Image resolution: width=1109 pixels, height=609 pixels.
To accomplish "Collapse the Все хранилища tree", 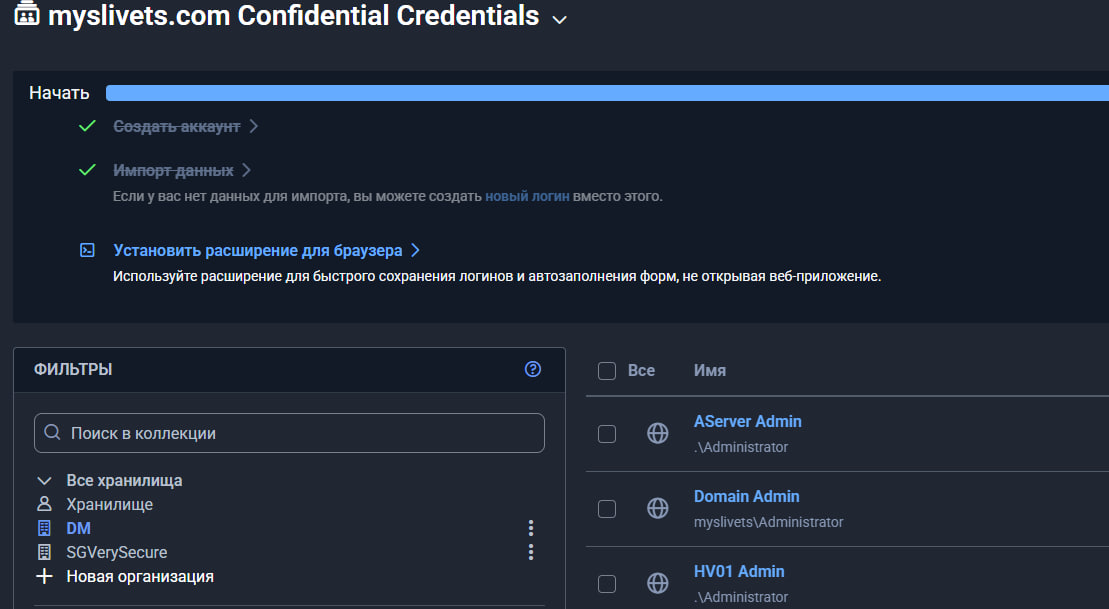I will coord(44,480).
